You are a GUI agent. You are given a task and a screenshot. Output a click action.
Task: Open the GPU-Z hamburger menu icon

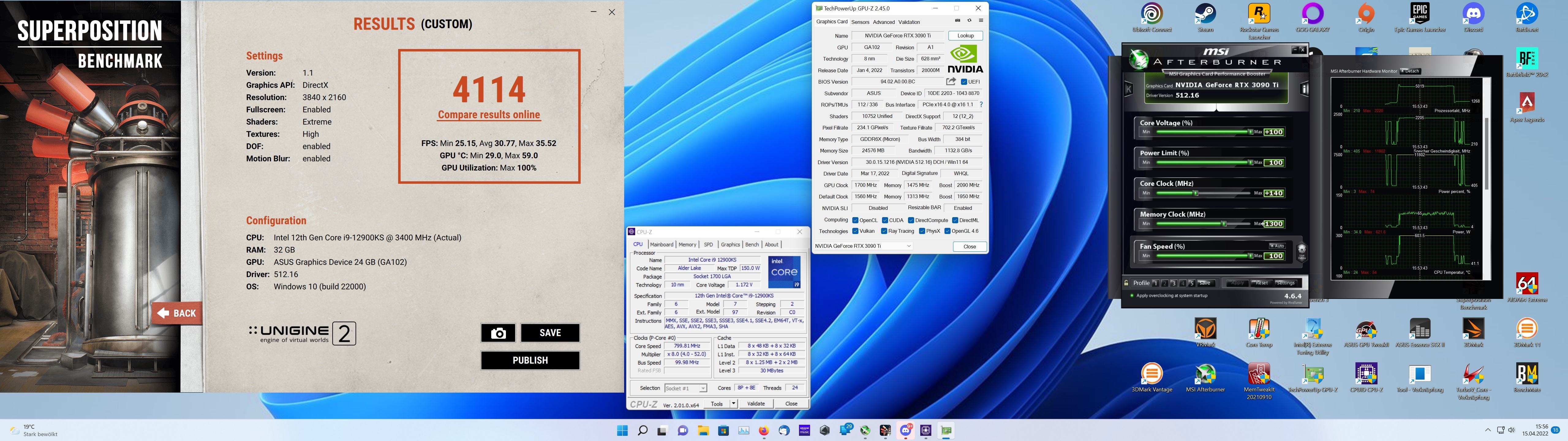[x=981, y=21]
